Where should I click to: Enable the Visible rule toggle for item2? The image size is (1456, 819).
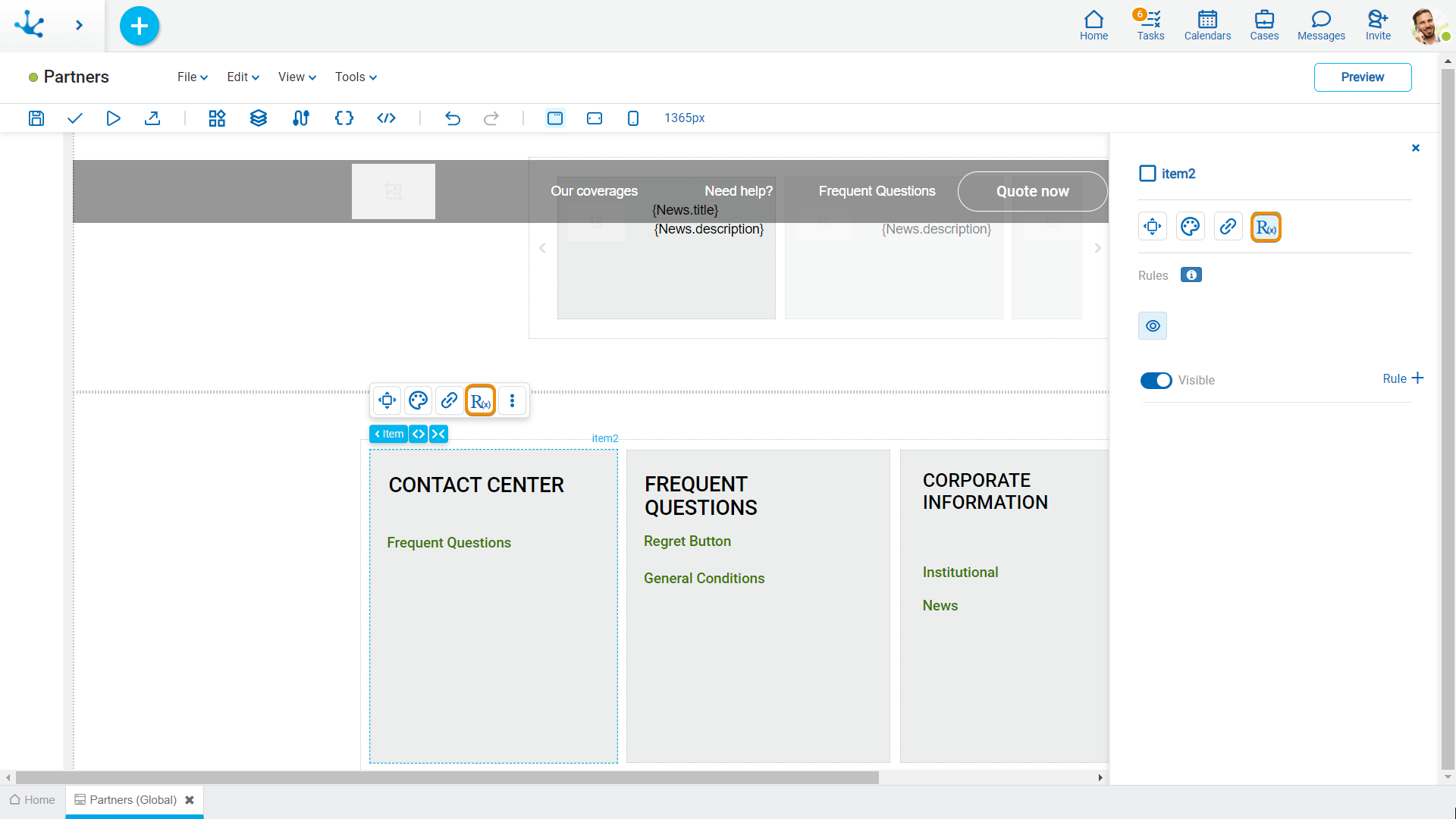[x=1156, y=380]
